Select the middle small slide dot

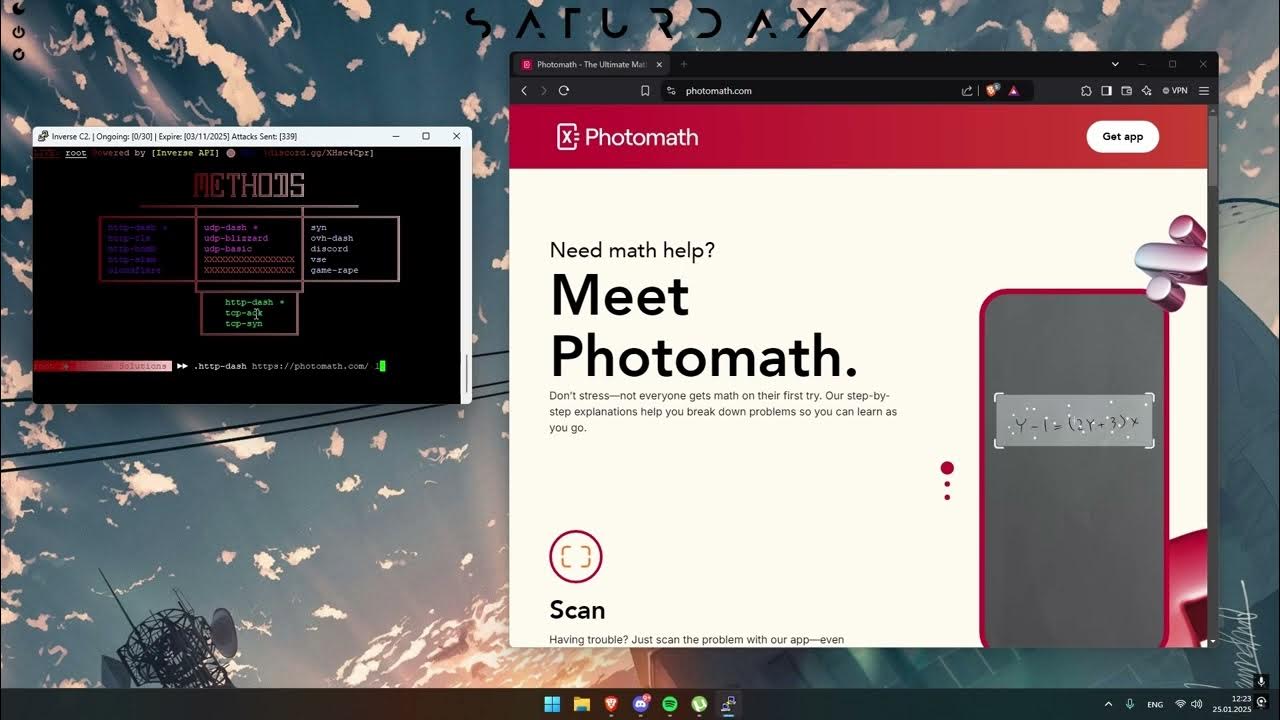947,485
